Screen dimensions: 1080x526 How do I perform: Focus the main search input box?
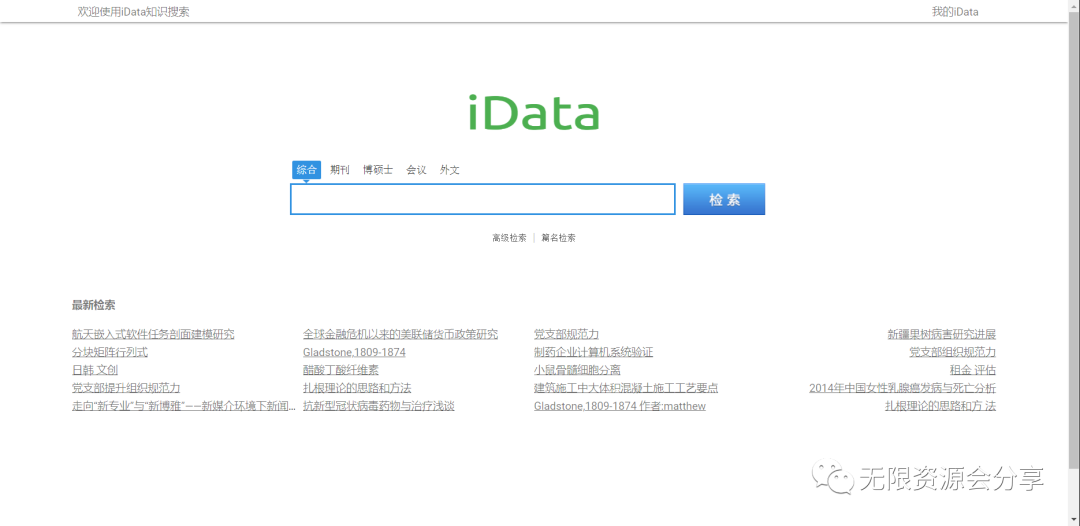pos(483,199)
